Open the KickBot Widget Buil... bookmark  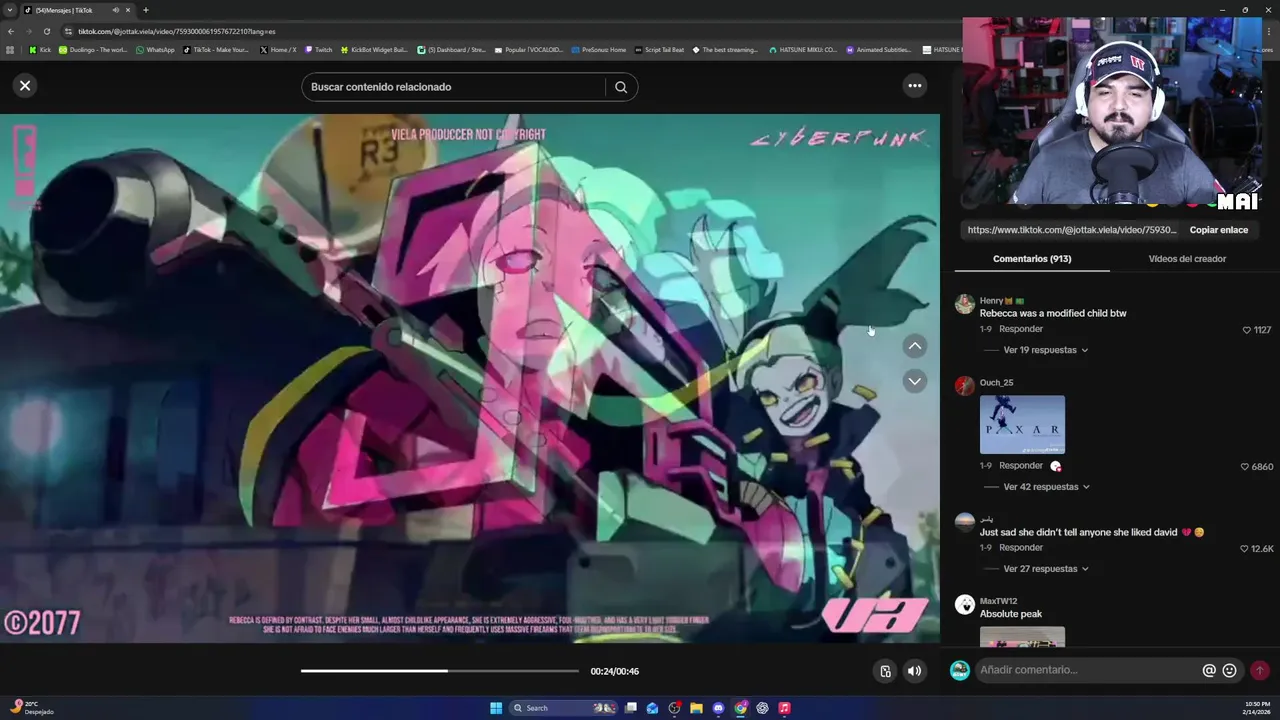(x=374, y=50)
